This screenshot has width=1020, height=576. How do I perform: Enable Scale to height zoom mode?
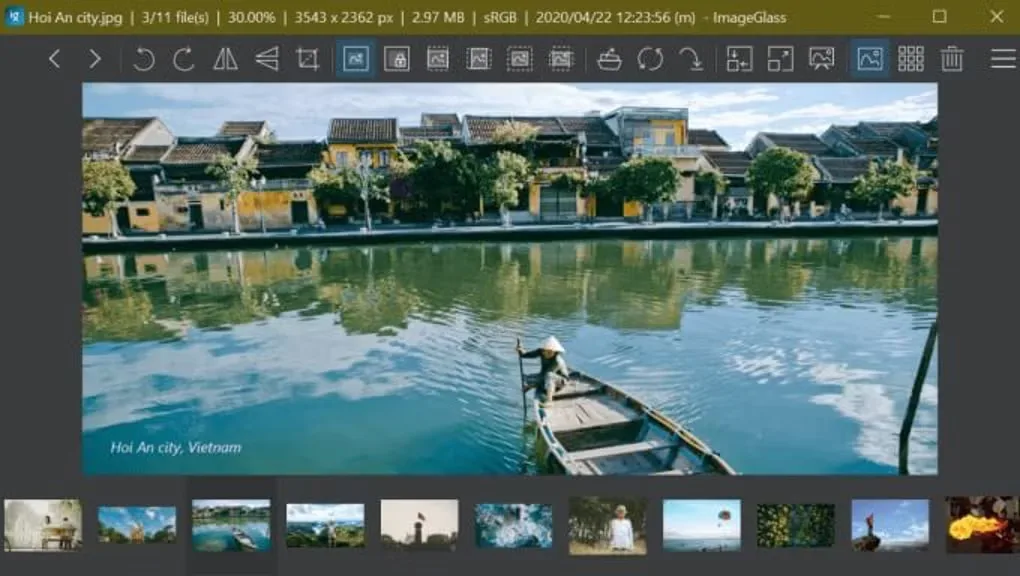click(479, 59)
